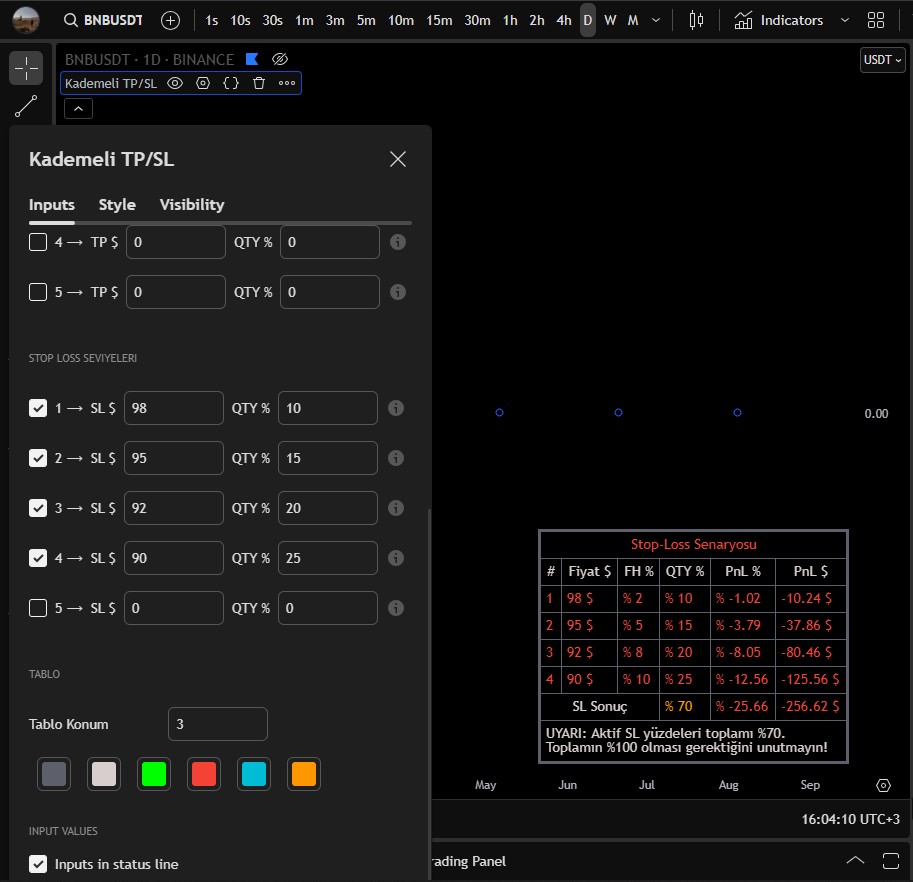Show info tooltip for SL level 3
The width and height of the screenshot is (913, 882).
pyautogui.click(x=396, y=508)
